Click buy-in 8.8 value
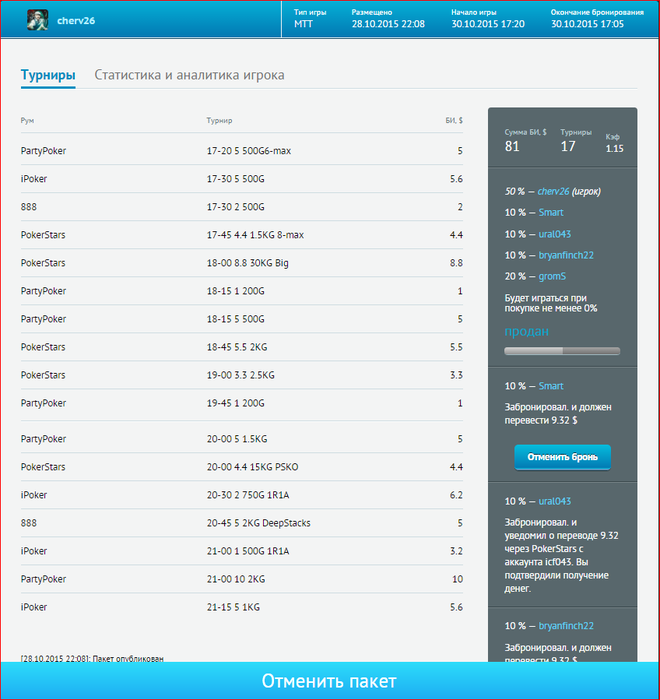The width and height of the screenshot is (660, 700). [456, 263]
